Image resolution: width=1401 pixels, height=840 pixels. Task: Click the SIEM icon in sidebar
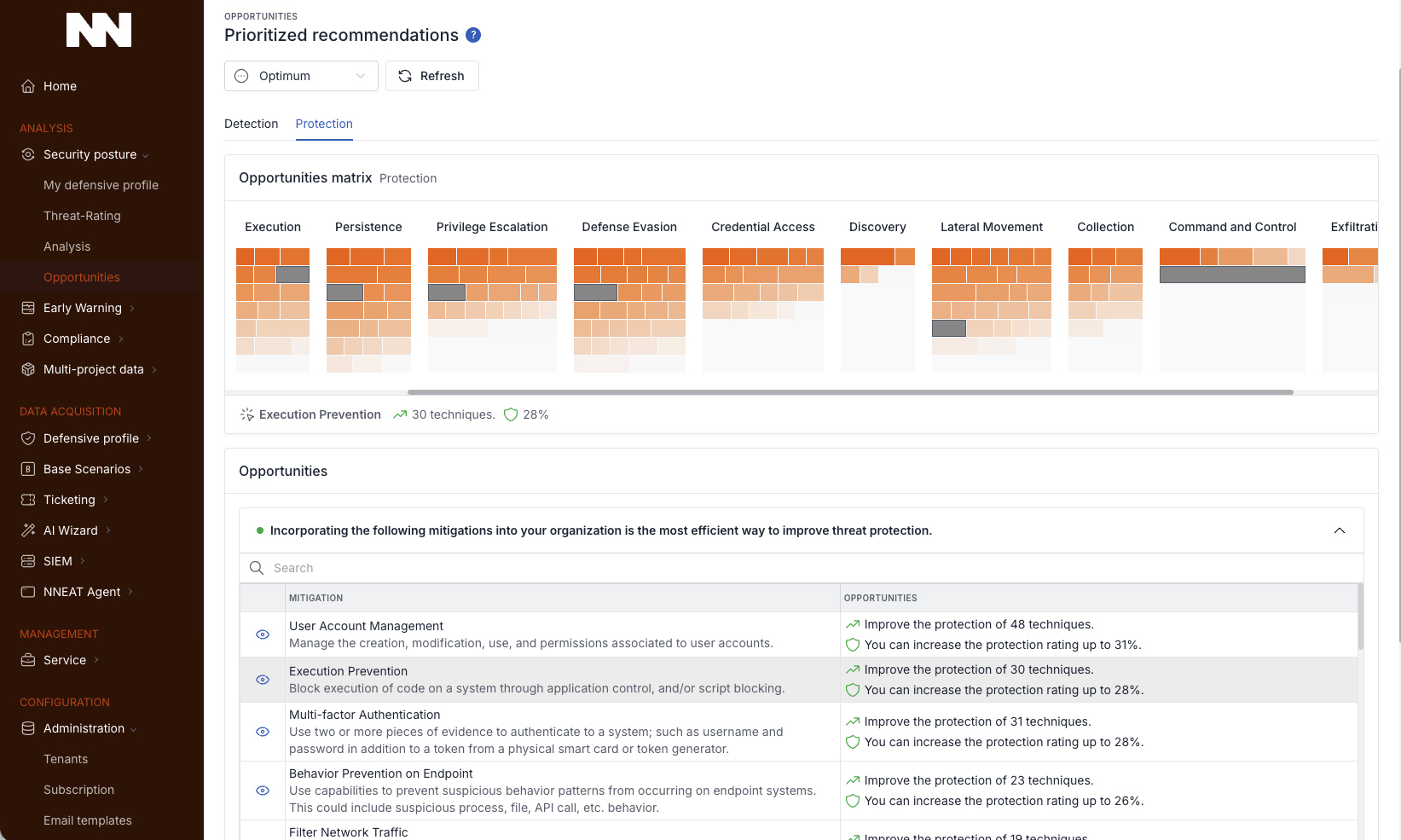[x=28, y=561]
